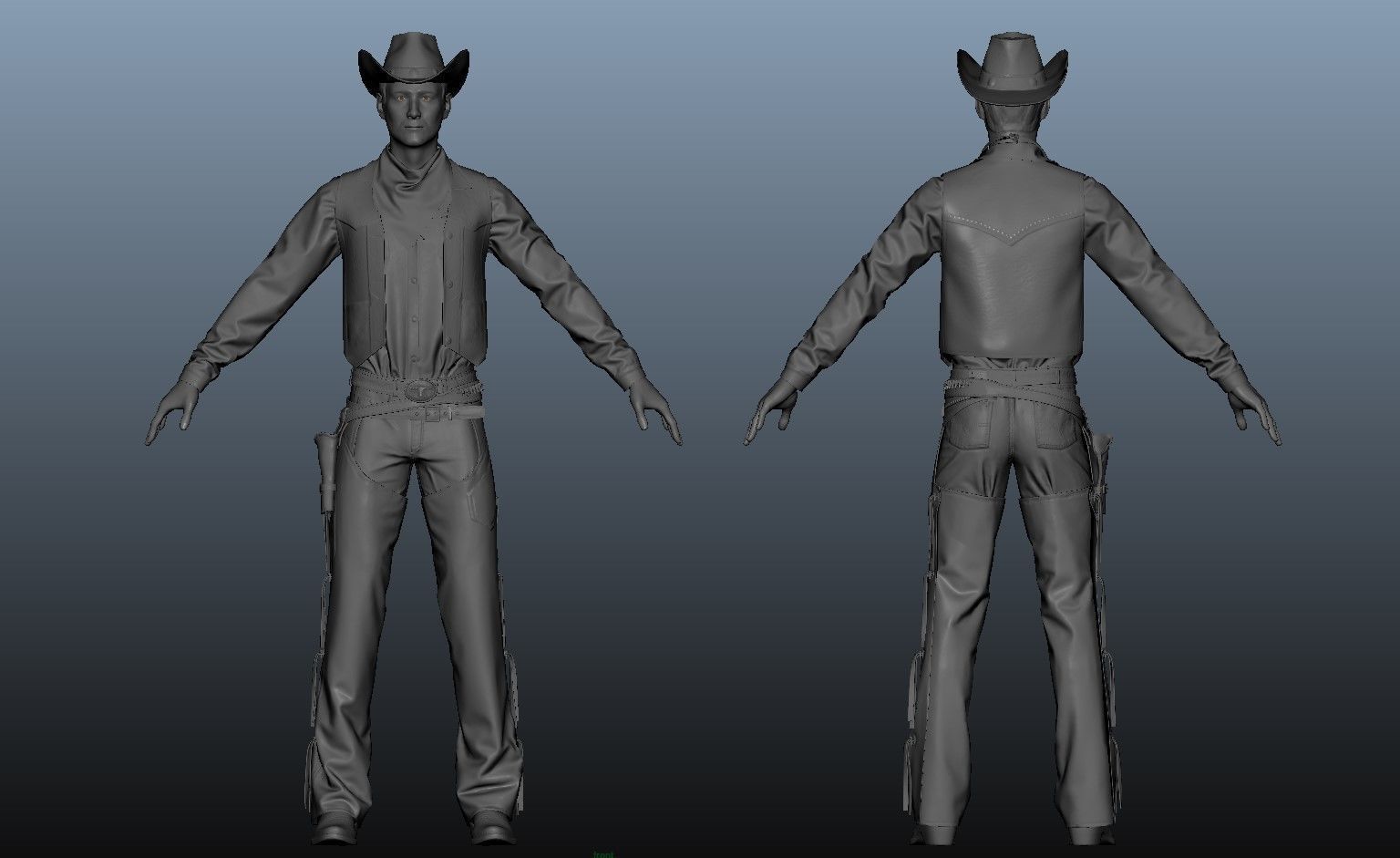The image size is (1400, 858).
Task: Select the cowboy hat on the back-view model
Action: click(1012, 67)
